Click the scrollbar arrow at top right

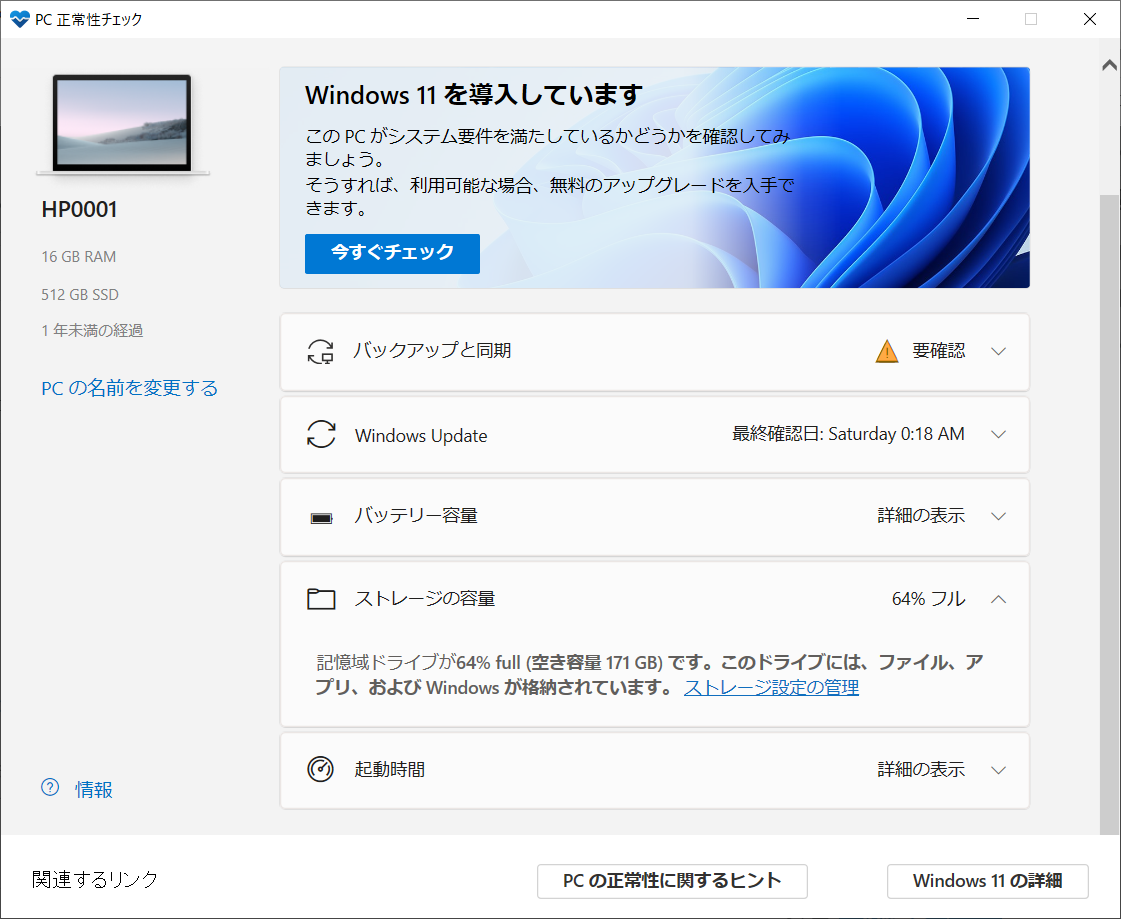(1108, 63)
